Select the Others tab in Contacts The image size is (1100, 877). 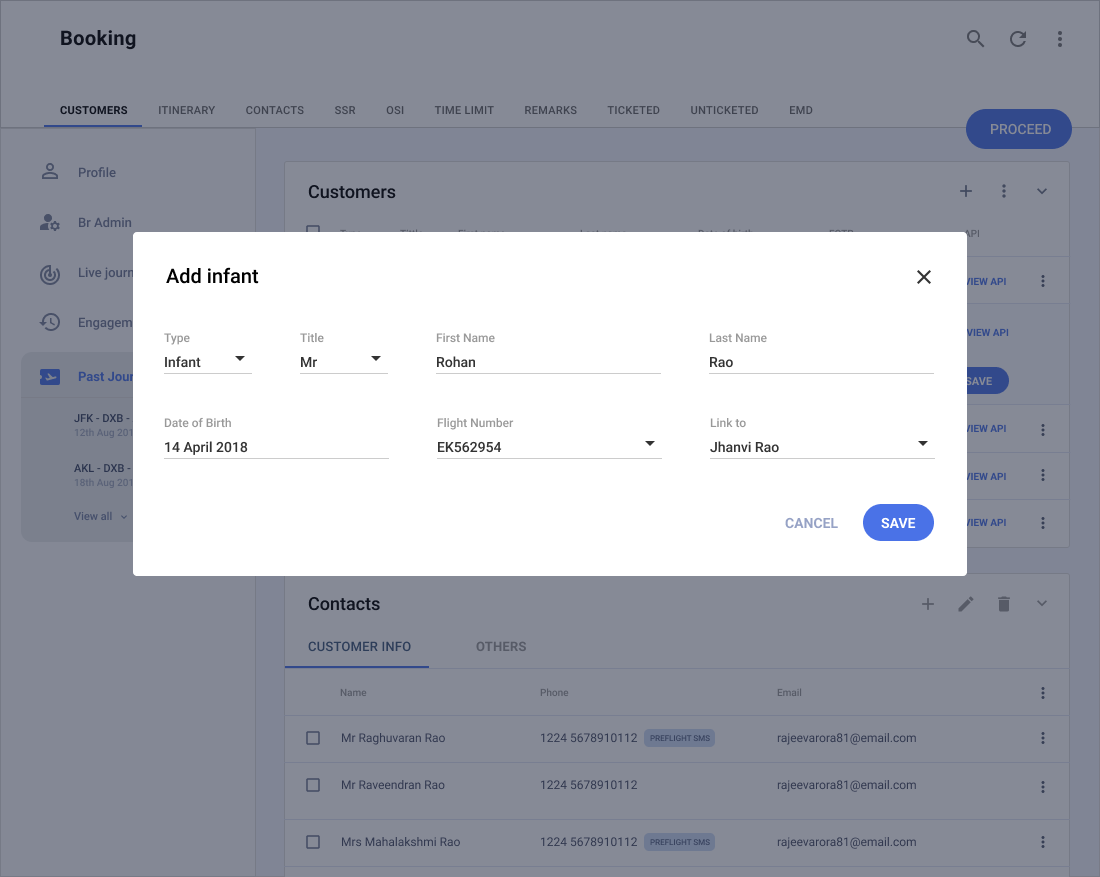[501, 647]
